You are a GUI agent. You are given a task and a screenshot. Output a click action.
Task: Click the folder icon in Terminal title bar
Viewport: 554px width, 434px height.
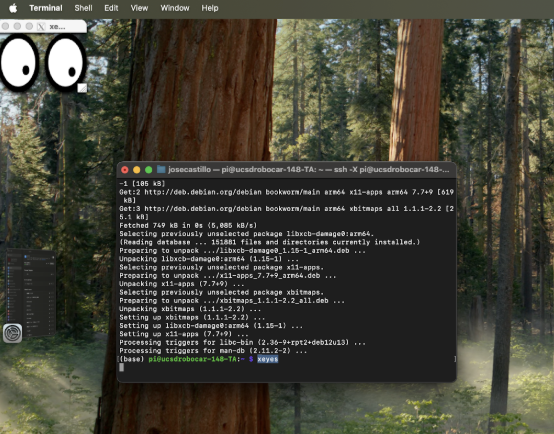coord(161,170)
